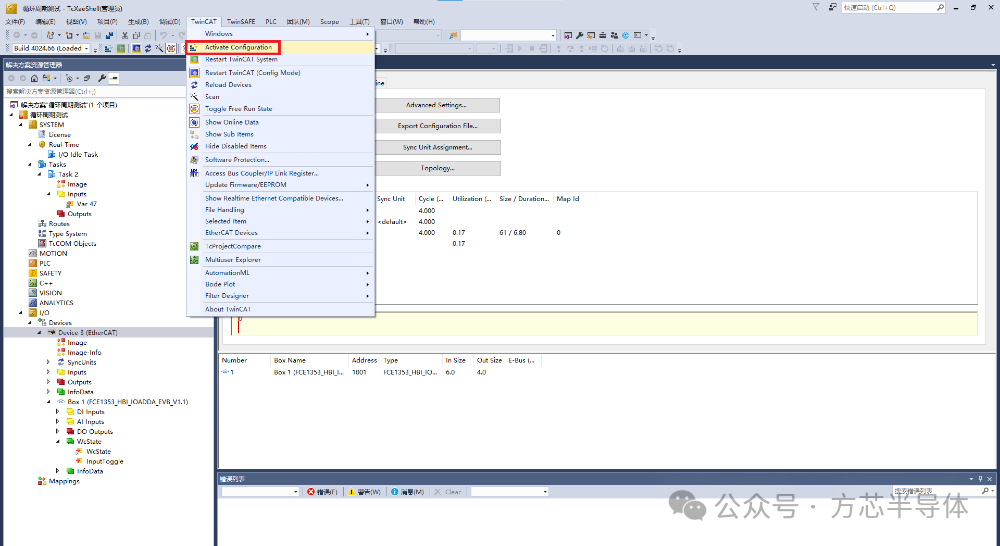Select Show Online Data menu entry
Image resolution: width=1000 pixels, height=546 pixels.
(280, 122)
